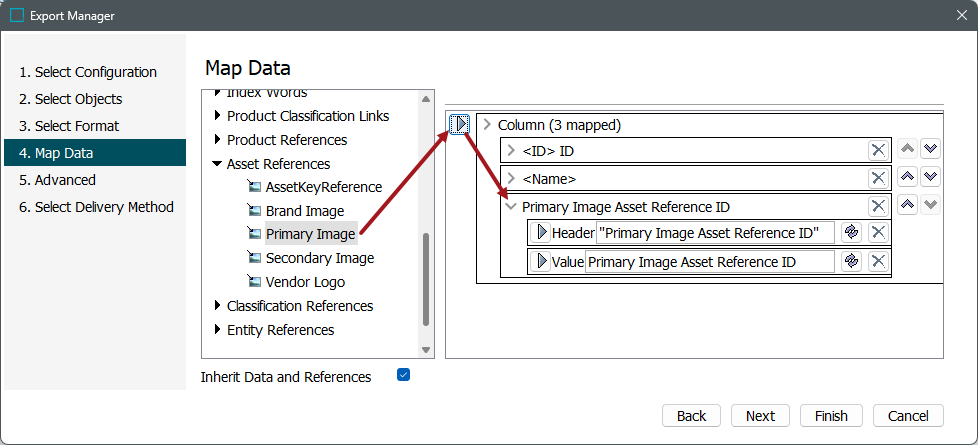Open transformation settings for Value field
Image resolution: width=978 pixels, height=445 pixels.
point(851,262)
